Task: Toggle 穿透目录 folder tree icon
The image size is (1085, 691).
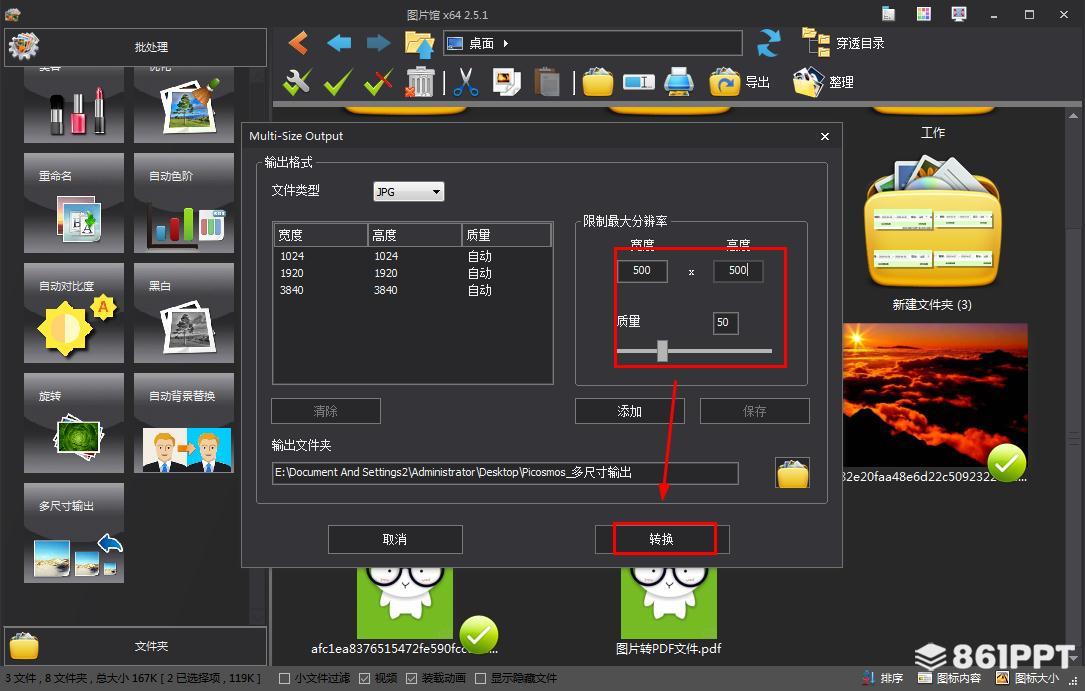Action: coord(816,43)
